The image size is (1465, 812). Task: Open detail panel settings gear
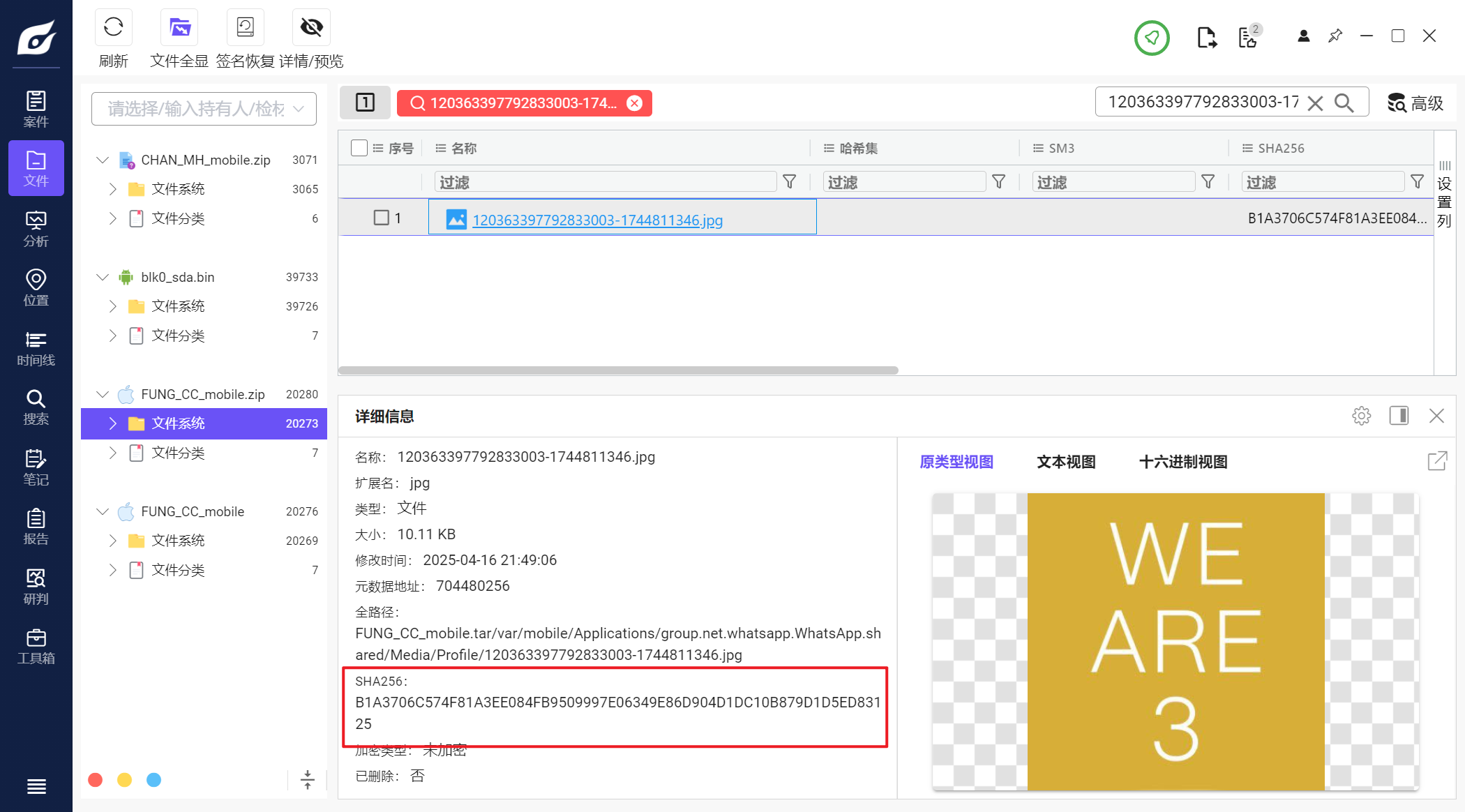pos(1361,416)
